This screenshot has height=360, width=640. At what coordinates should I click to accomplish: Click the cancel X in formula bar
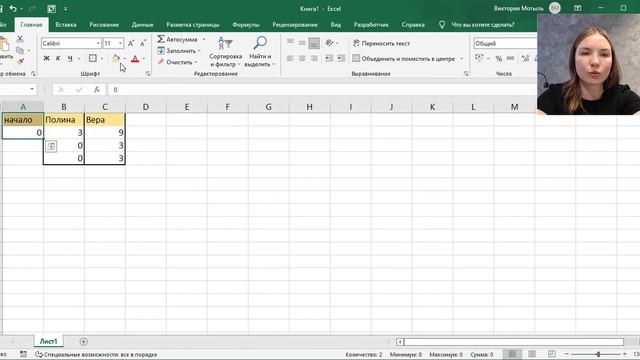tap(61, 89)
